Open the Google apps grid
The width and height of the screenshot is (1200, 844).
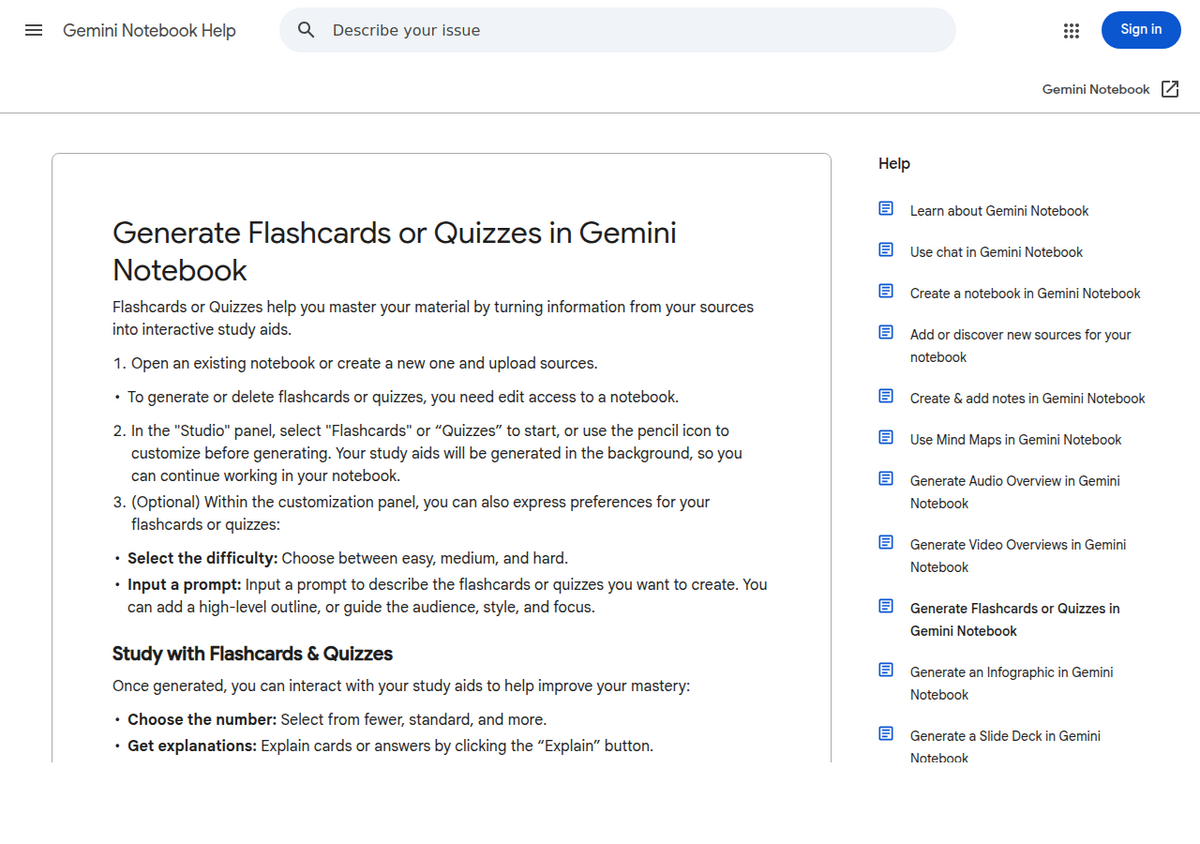1071,30
